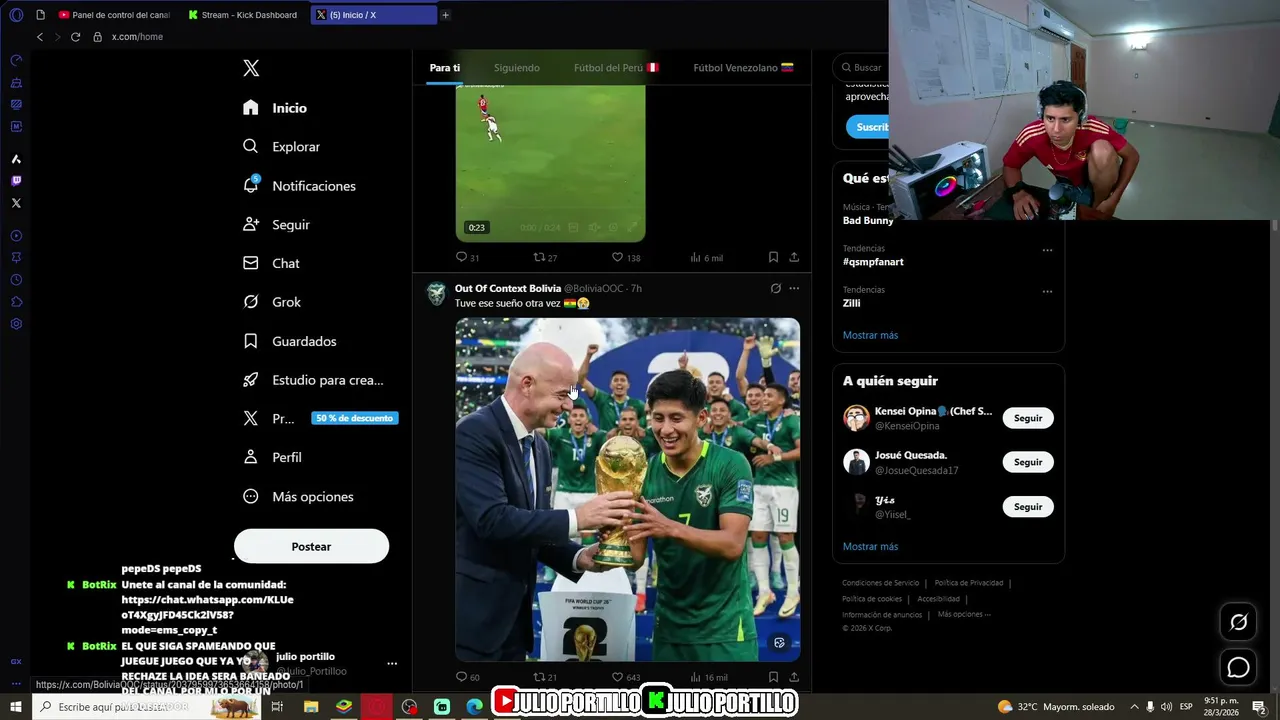Screen dimensions: 1280x720
Task: Share the football video post
Action: click(794, 257)
